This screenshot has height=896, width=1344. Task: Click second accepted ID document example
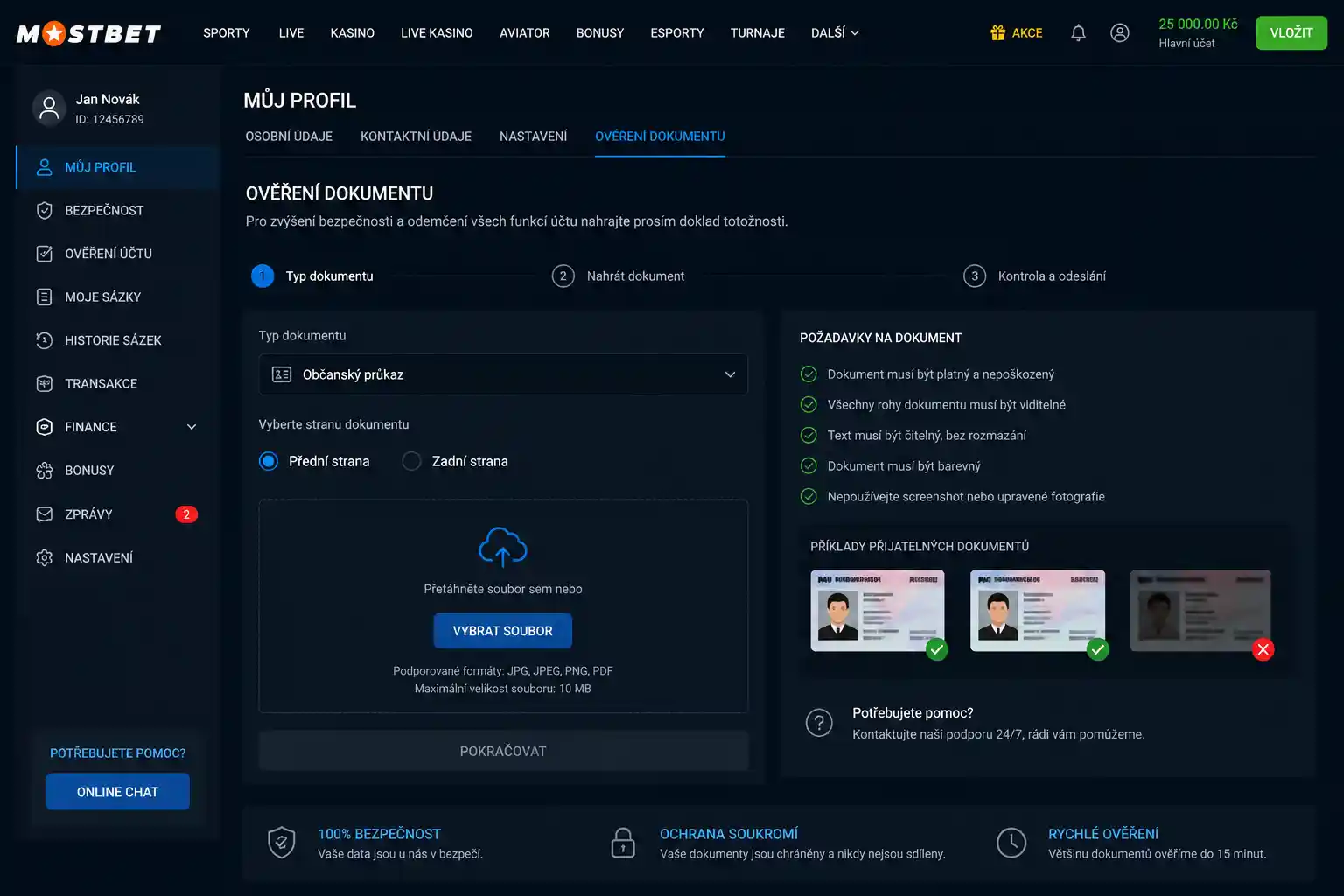pyautogui.click(x=1038, y=611)
